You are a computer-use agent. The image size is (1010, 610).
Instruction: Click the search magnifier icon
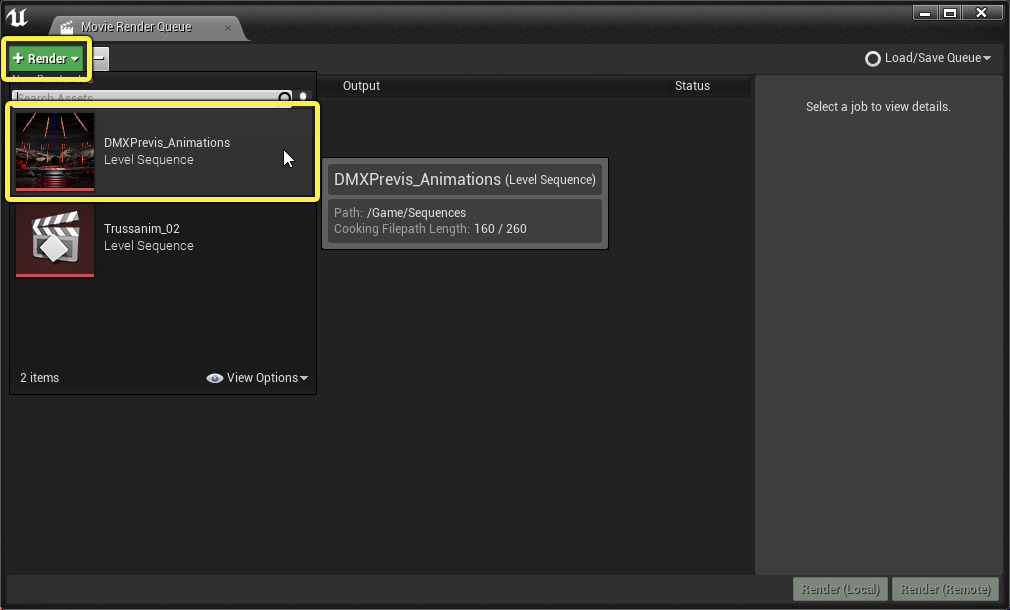coord(287,97)
